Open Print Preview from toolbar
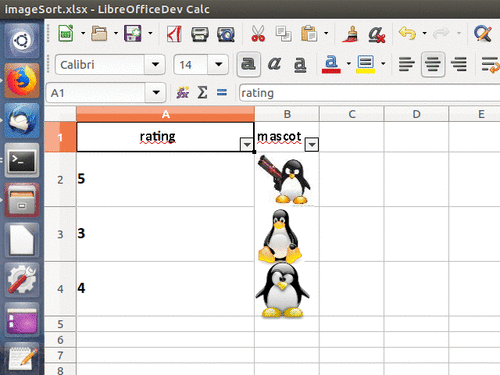This screenshot has width=500, height=375. (x=226, y=34)
